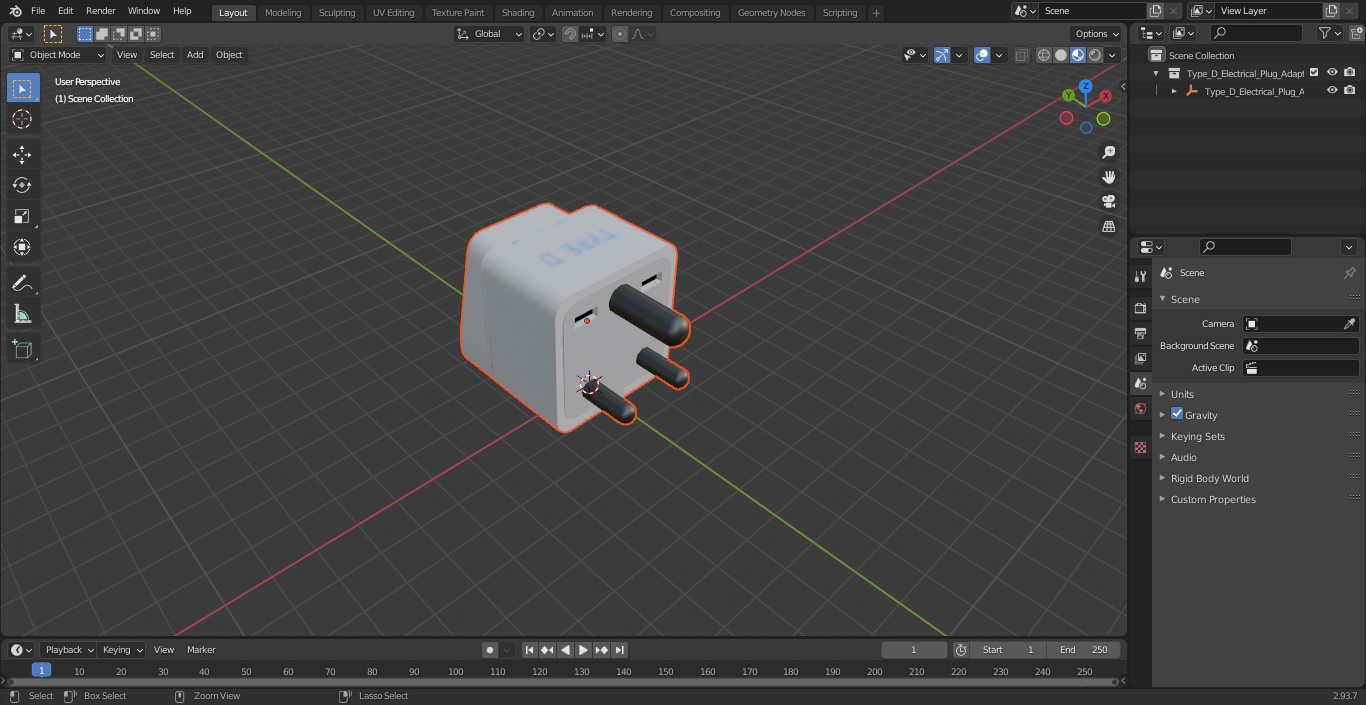
Task: Open the Playback dropdown in timeline
Action: coord(69,650)
